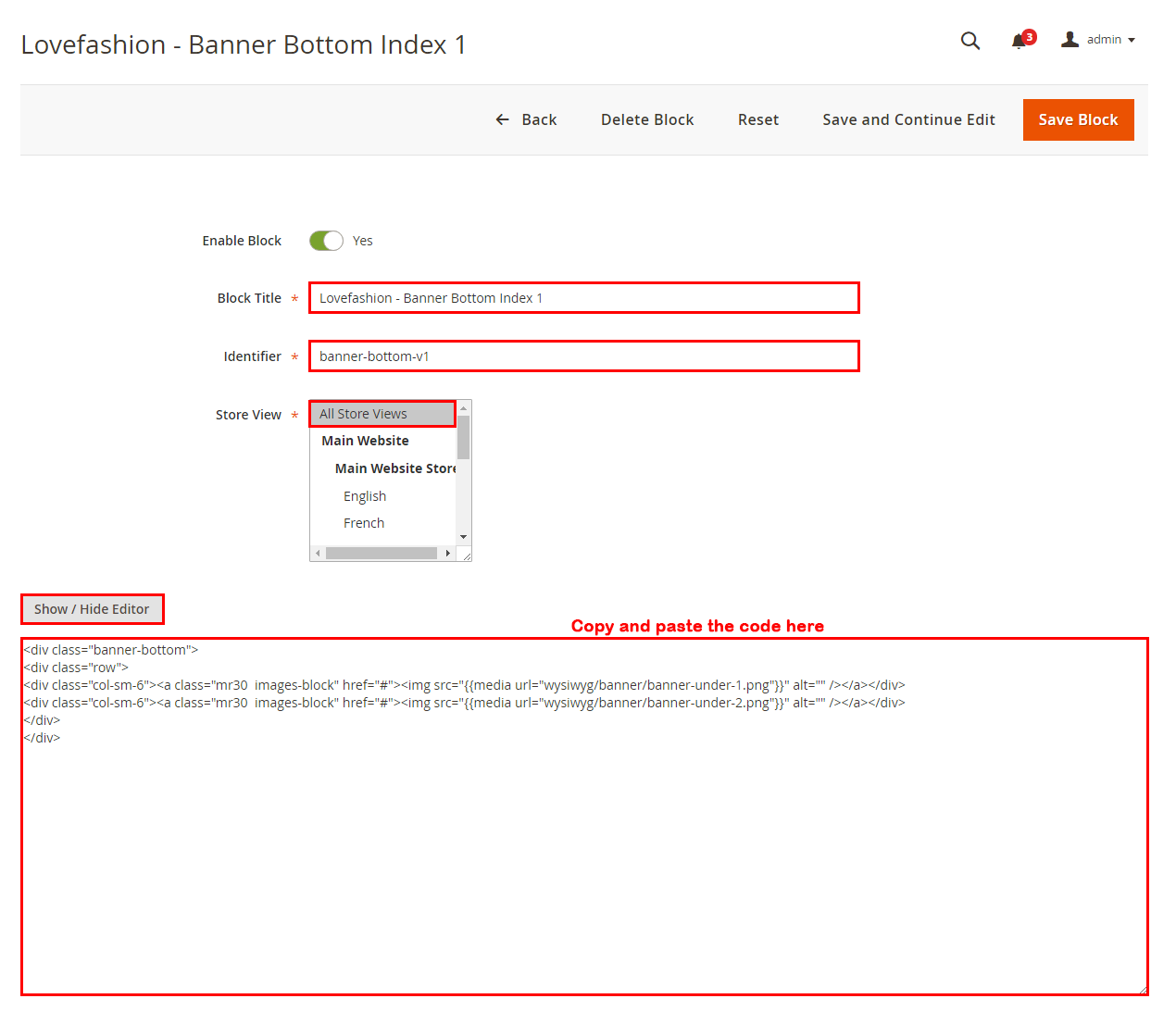Toggle the Enable Block switch
Viewport: 1176px width, 1036px height.
(x=326, y=241)
